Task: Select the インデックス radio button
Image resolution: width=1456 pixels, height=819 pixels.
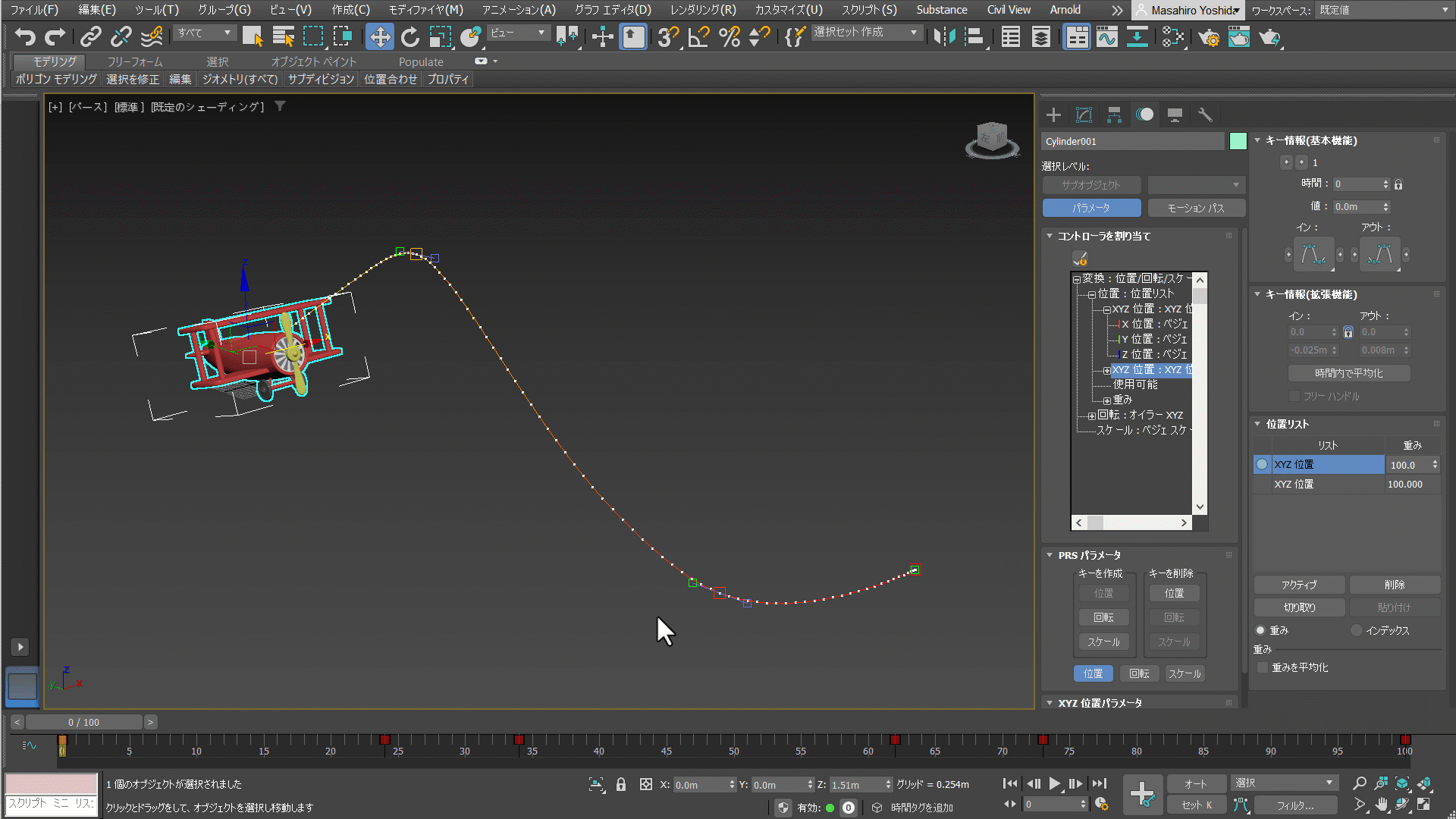Action: [x=1356, y=630]
